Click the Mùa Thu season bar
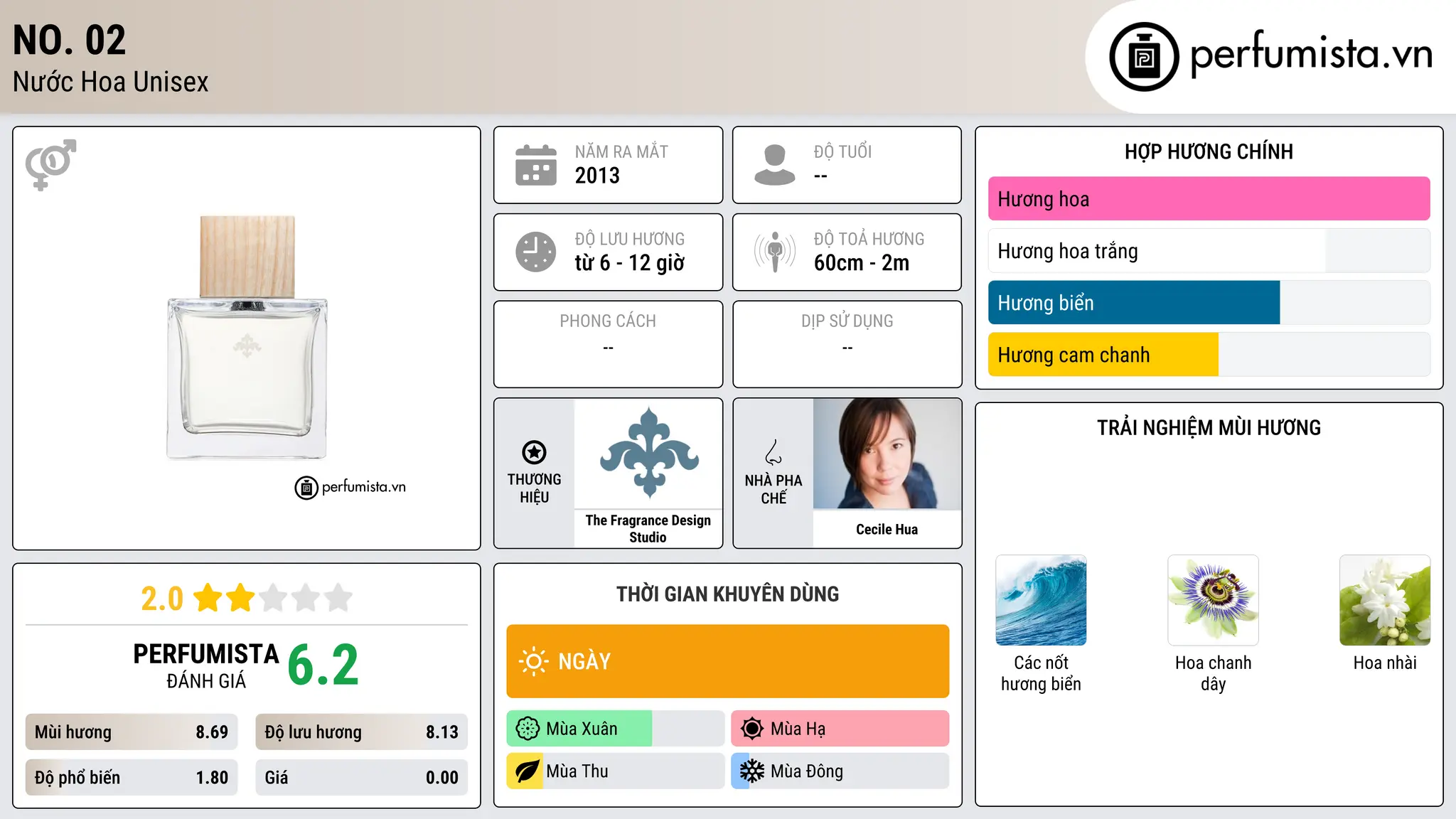This screenshot has height=819, width=1456. pos(616,771)
